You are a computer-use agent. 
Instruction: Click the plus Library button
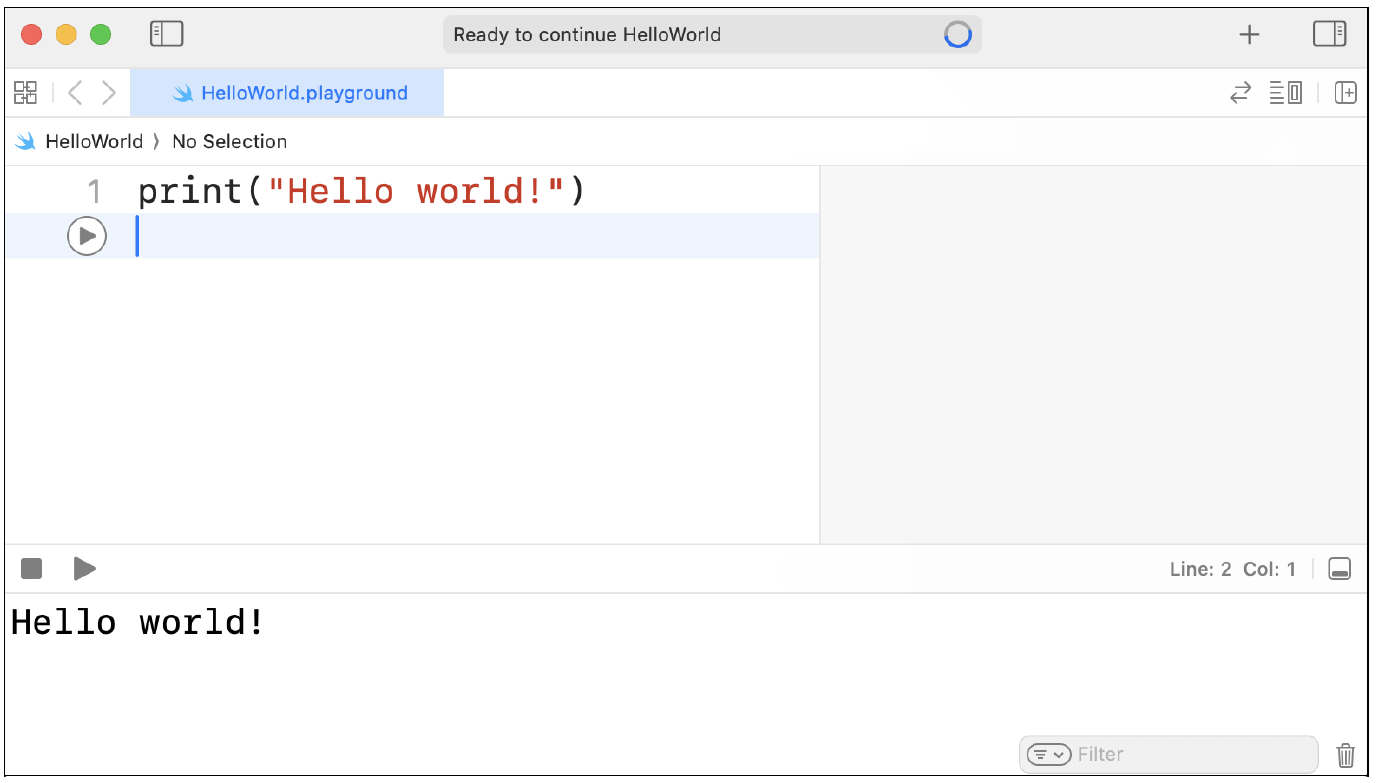pos(1249,35)
